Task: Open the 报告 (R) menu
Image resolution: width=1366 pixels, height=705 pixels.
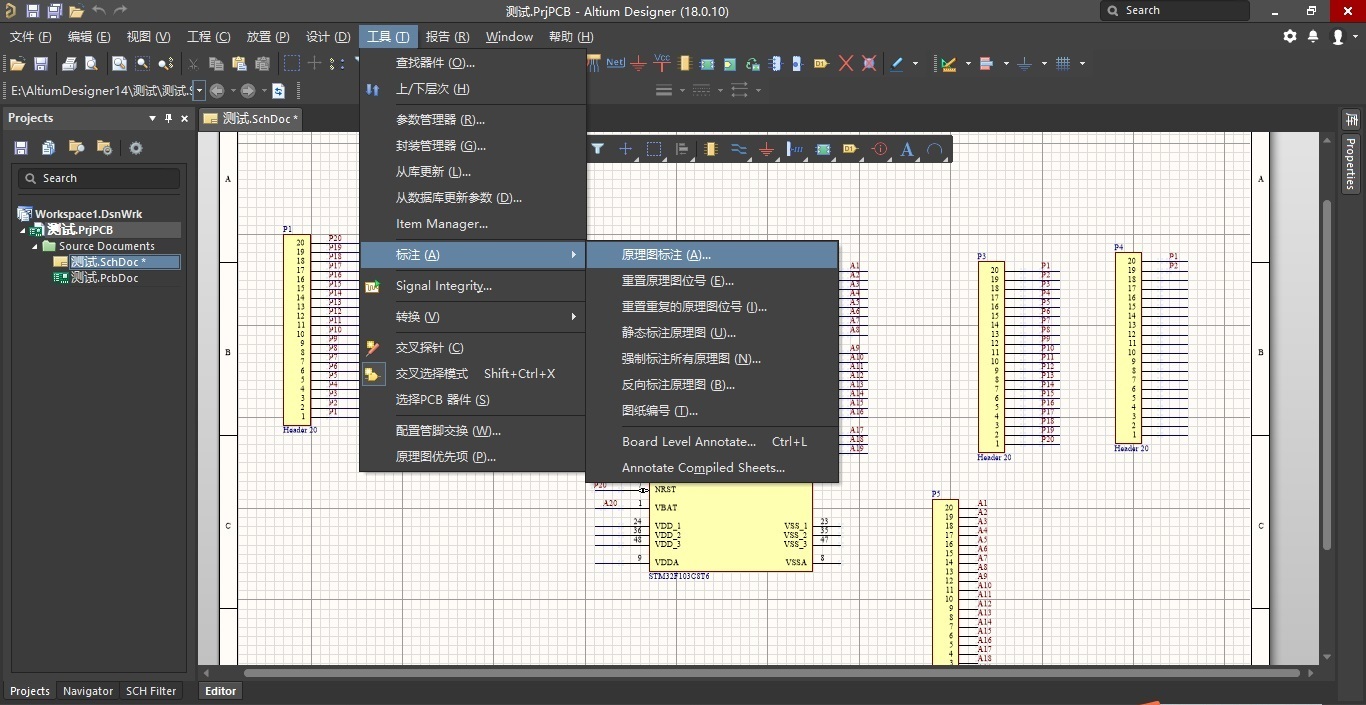Action: coord(447,36)
